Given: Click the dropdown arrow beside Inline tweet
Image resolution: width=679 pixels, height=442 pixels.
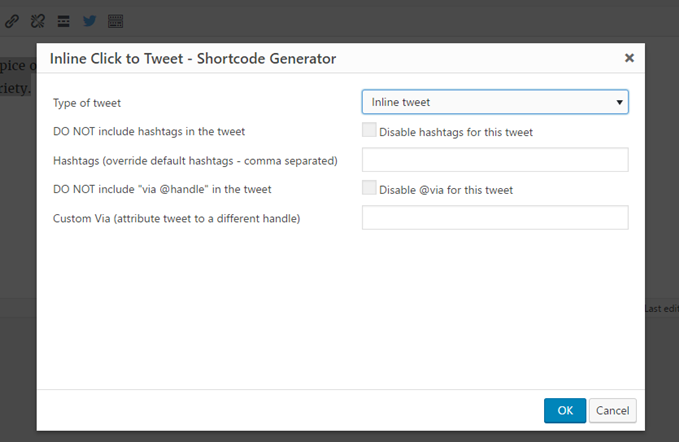Looking at the screenshot, I should (619, 102).
